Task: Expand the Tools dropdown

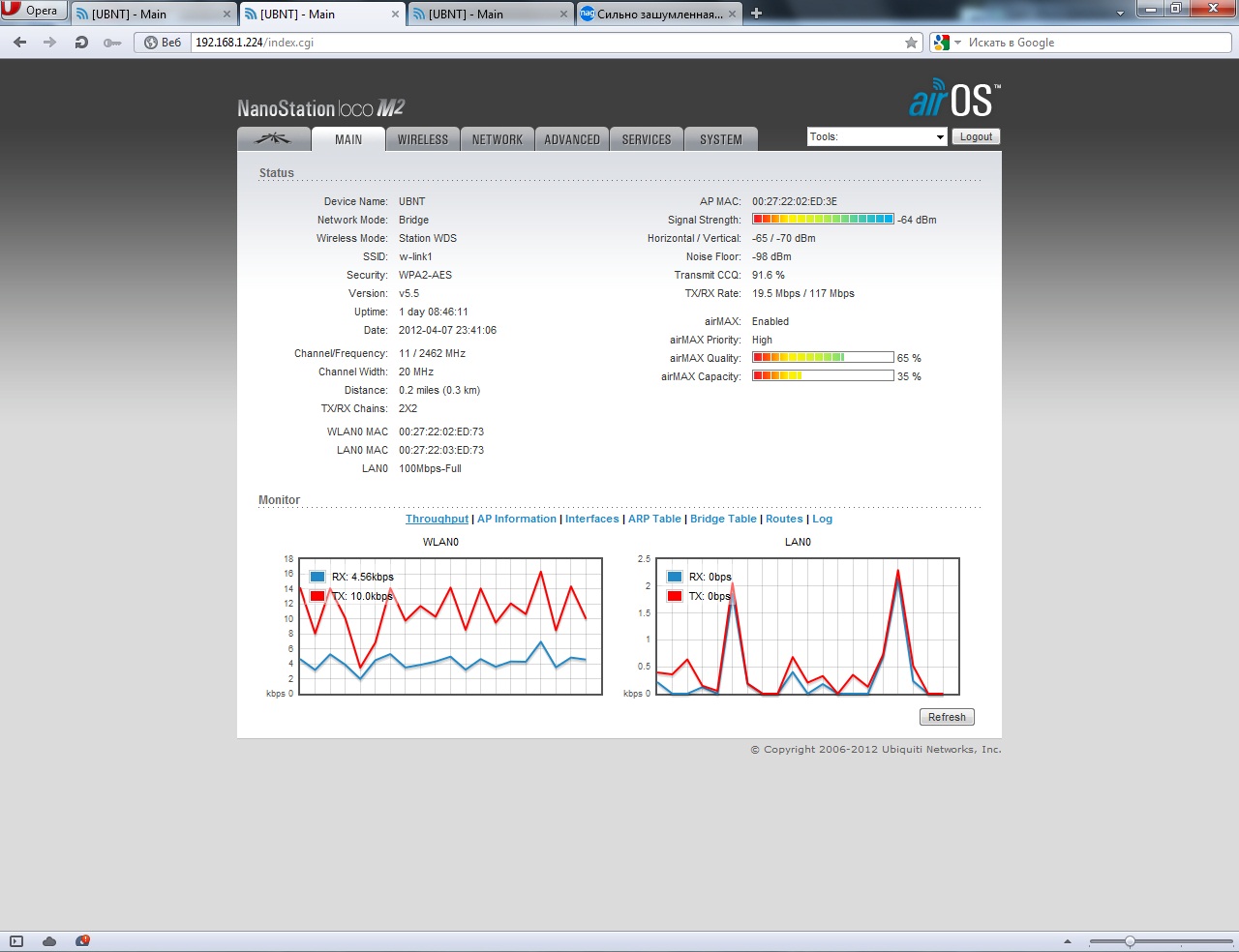Action: (x=877, y=136)
